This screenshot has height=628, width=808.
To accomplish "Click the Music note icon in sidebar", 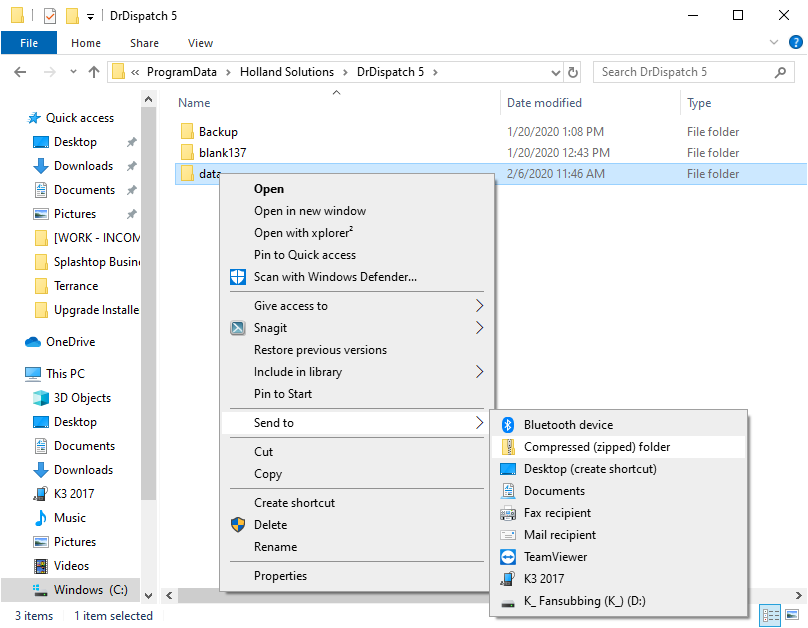I will pyautogui.click(x=41, y=518).
